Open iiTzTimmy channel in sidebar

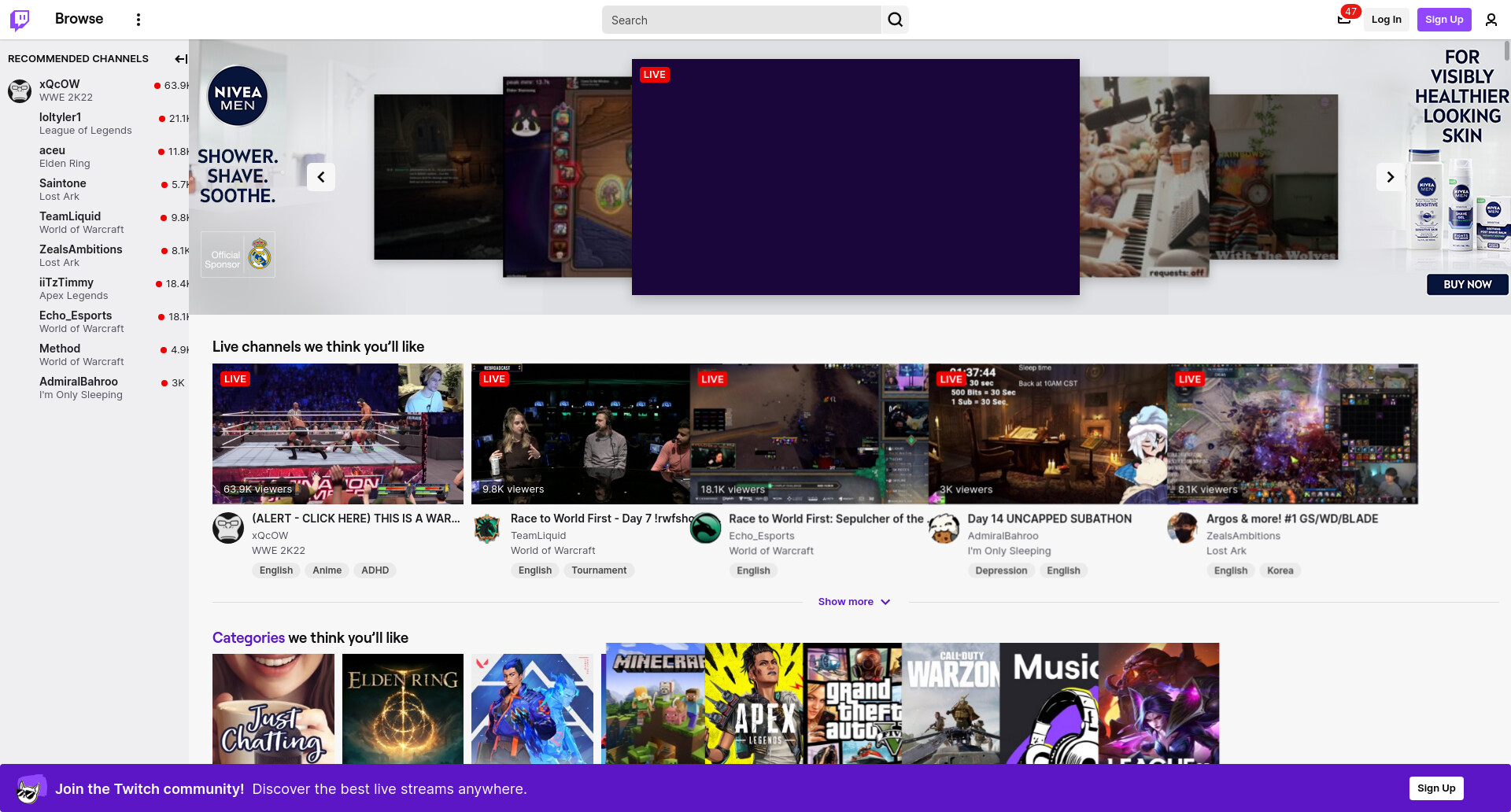pos(94,289)
